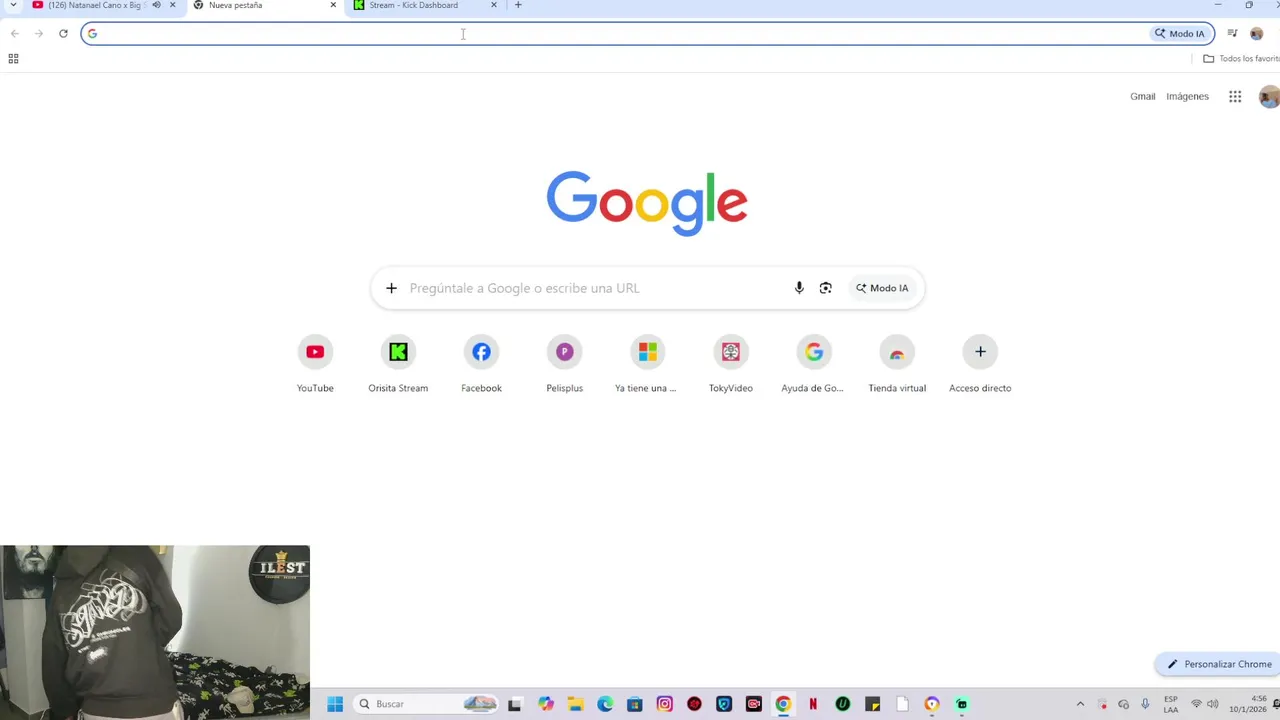Screen dimensions: 1280x720
Task: Open the Google apps grid
Action: point(1235,97)
